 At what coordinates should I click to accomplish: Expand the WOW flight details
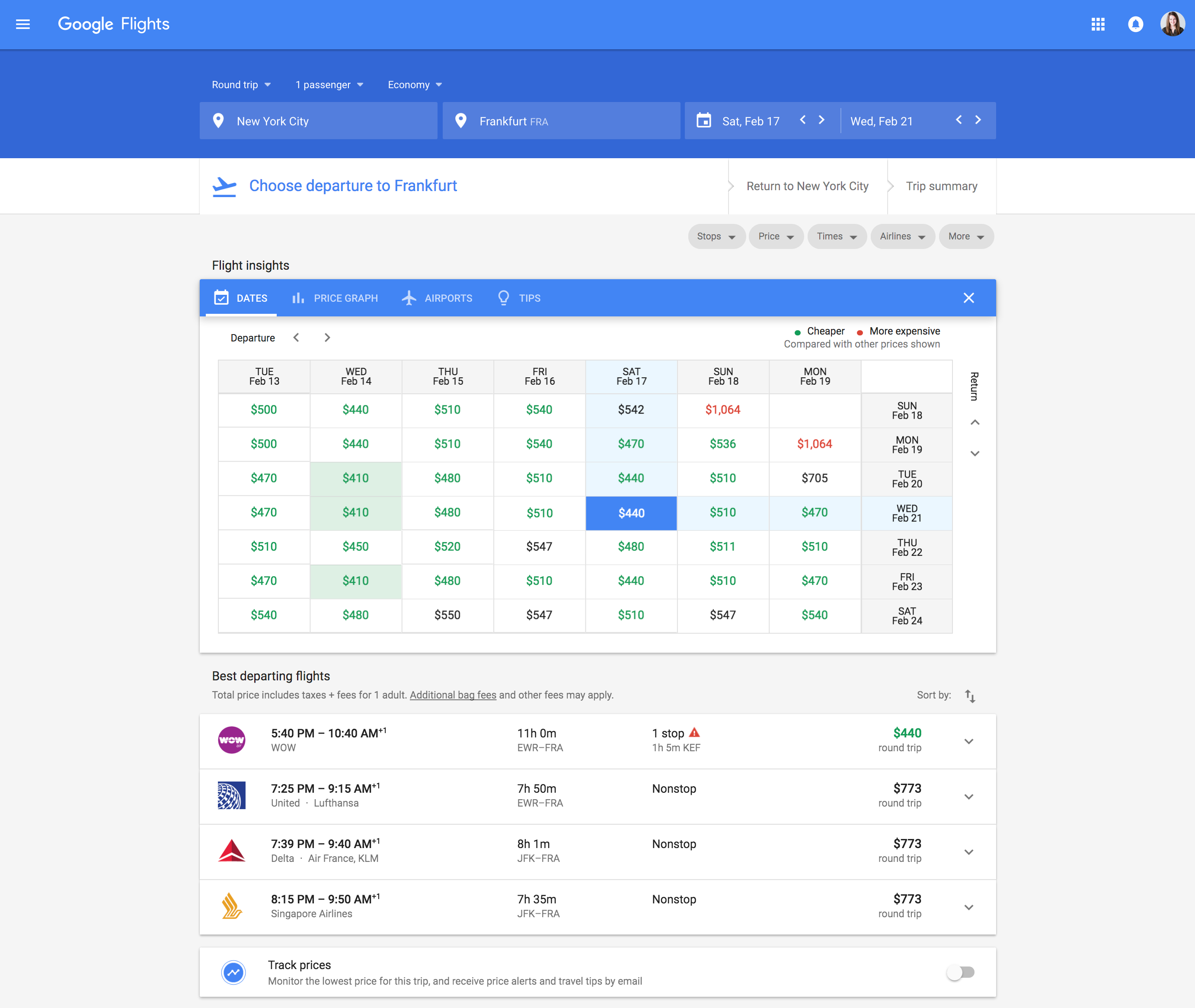click(x=969, y=741)
